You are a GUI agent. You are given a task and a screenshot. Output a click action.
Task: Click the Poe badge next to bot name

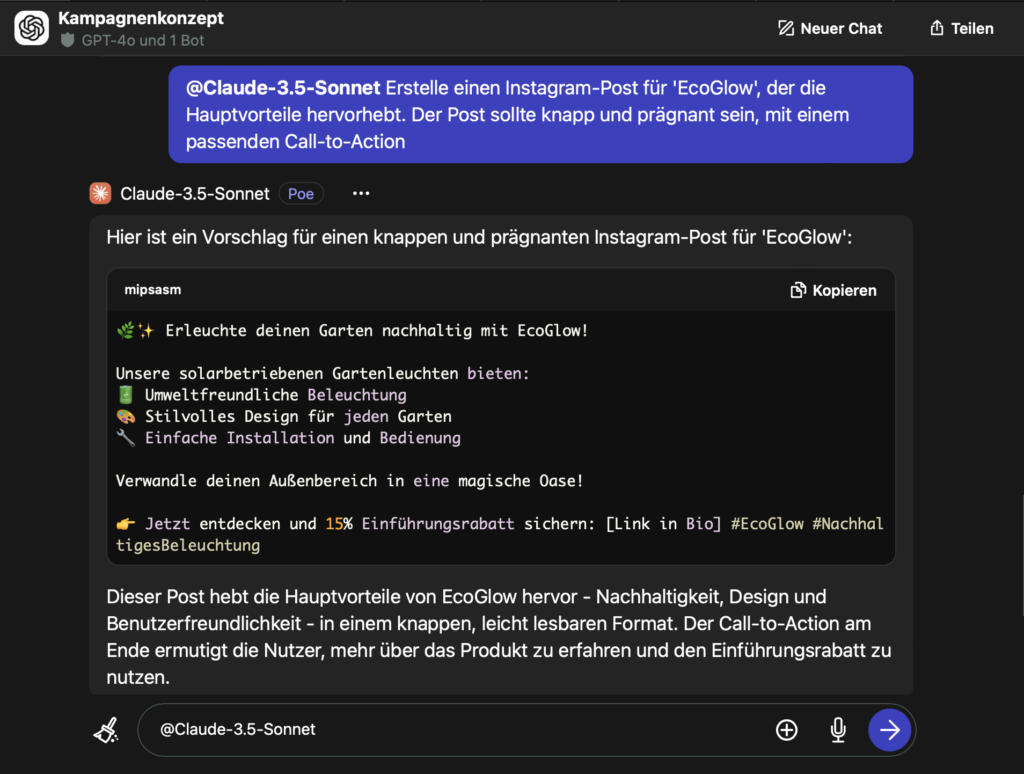pos(301,194)
